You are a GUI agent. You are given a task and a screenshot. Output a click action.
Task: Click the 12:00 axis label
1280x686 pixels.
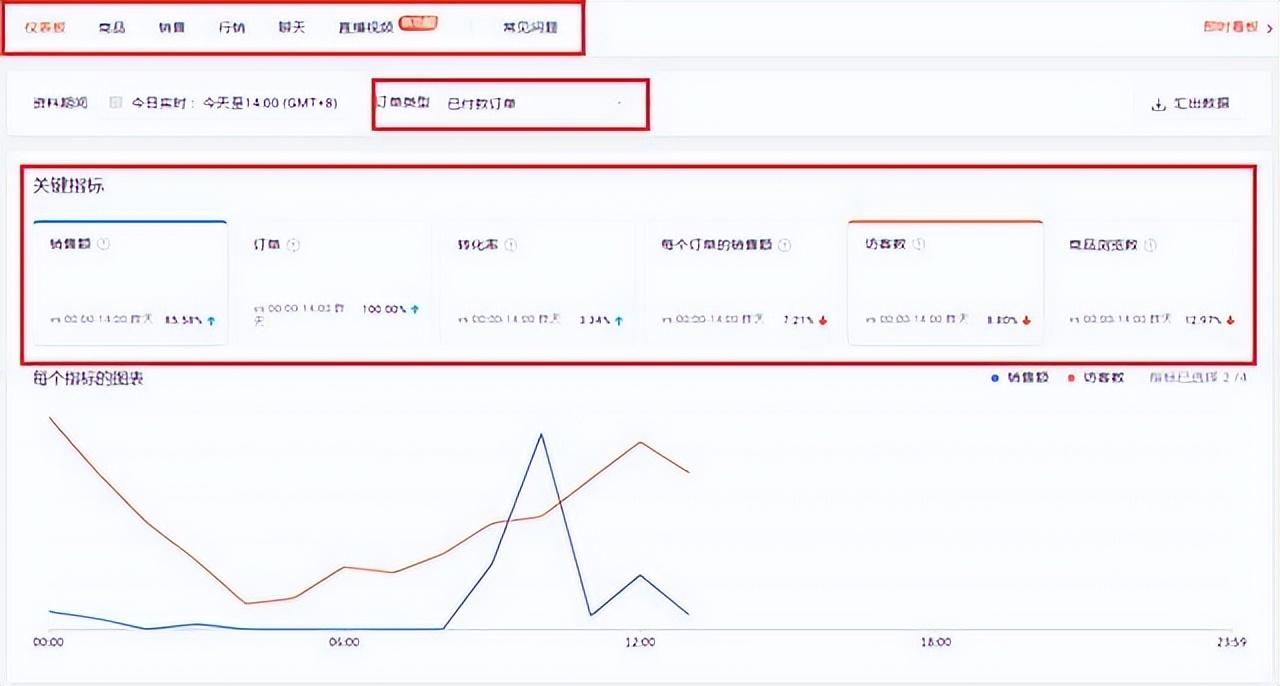click(x=640, y=642)
